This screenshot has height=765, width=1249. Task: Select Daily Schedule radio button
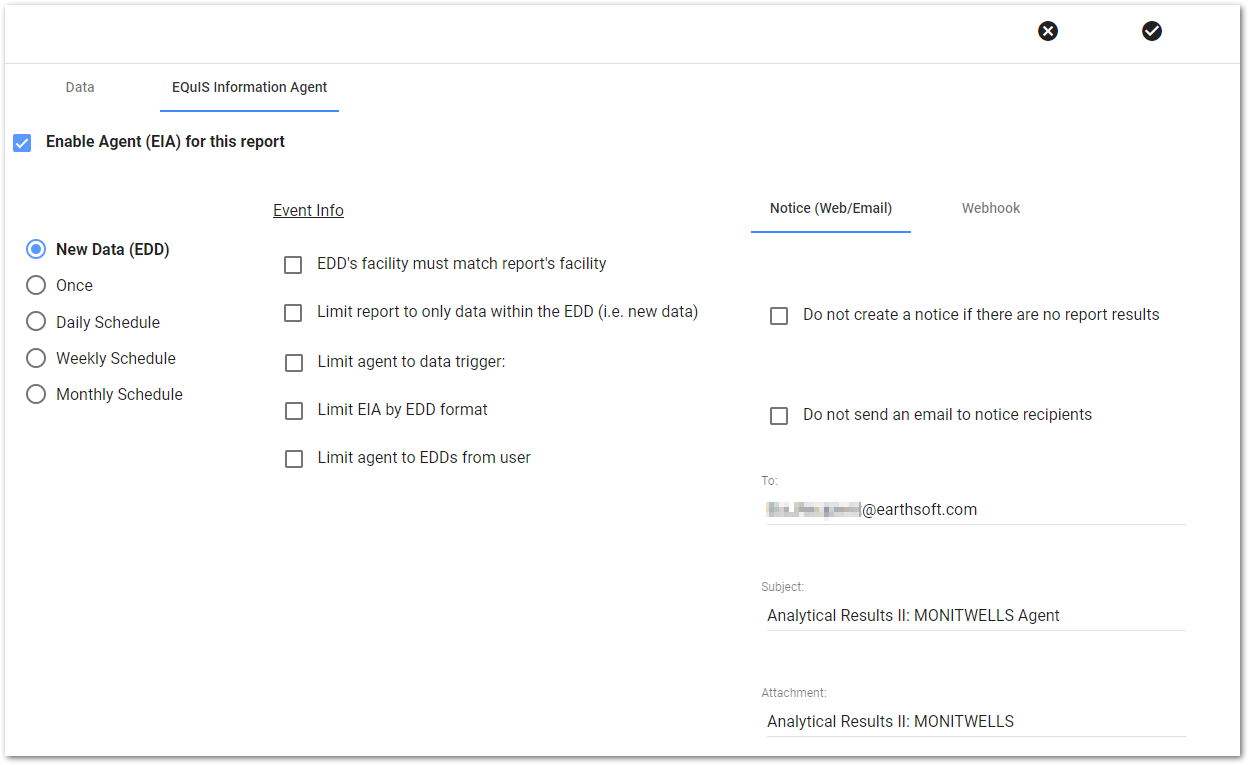click(36, 322)
